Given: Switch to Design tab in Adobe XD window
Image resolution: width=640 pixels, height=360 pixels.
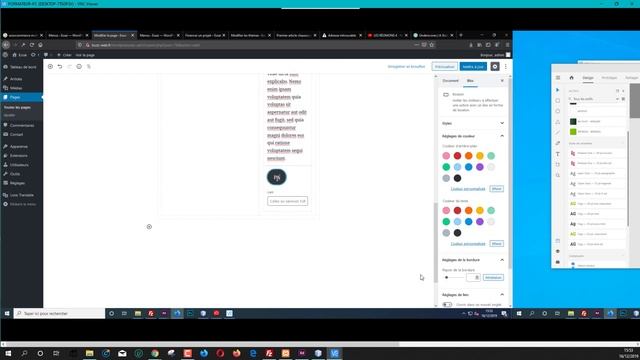Looking at the screenshot, I should click(588, 78).
